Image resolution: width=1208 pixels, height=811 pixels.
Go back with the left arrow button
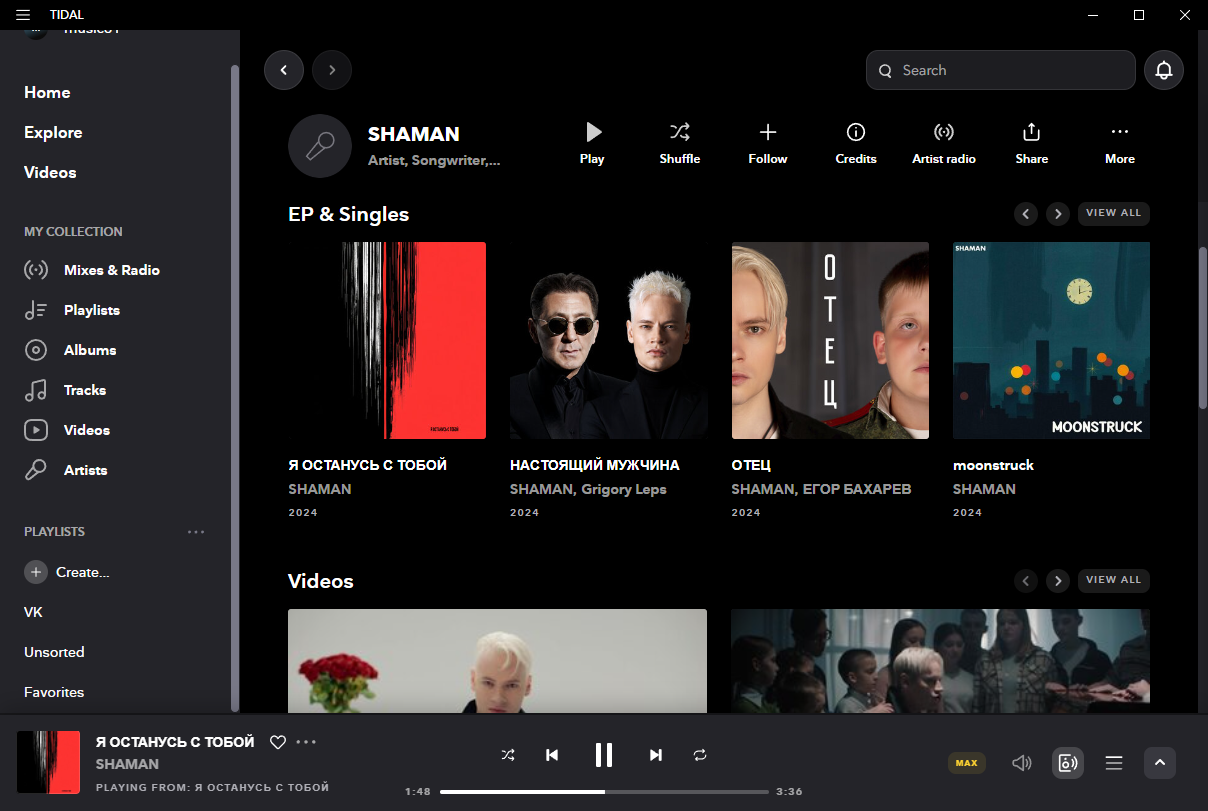(284, 70)
